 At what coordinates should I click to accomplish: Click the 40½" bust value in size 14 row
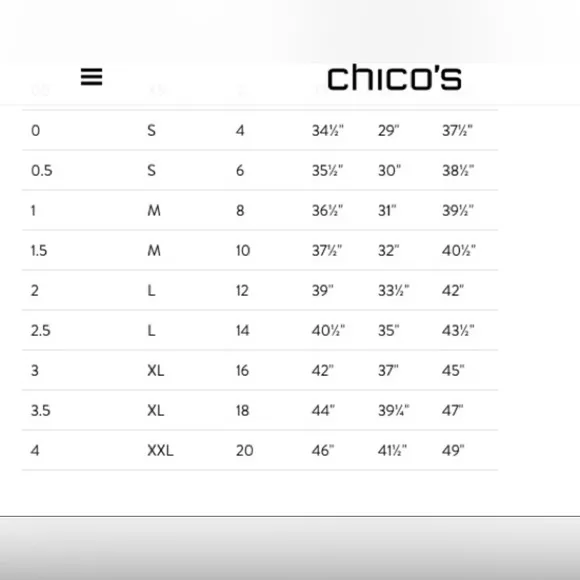click(328, 331)
